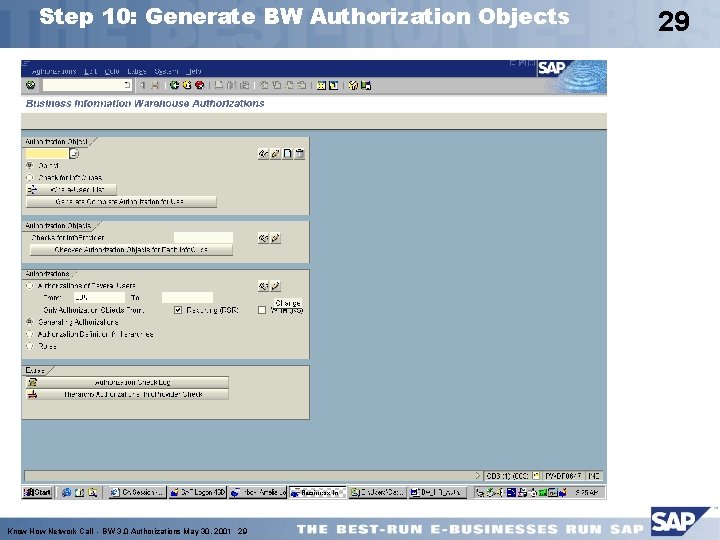Open the Authorizations menu
Screen dimensions: 720x540
pyautogui.click(x=54, y=71)
